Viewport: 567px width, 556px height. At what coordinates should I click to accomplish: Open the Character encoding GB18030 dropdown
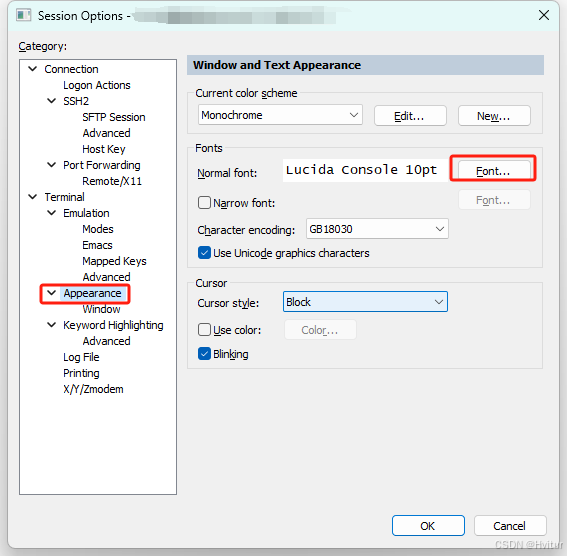pyautogui.click(x=377, y=228)
